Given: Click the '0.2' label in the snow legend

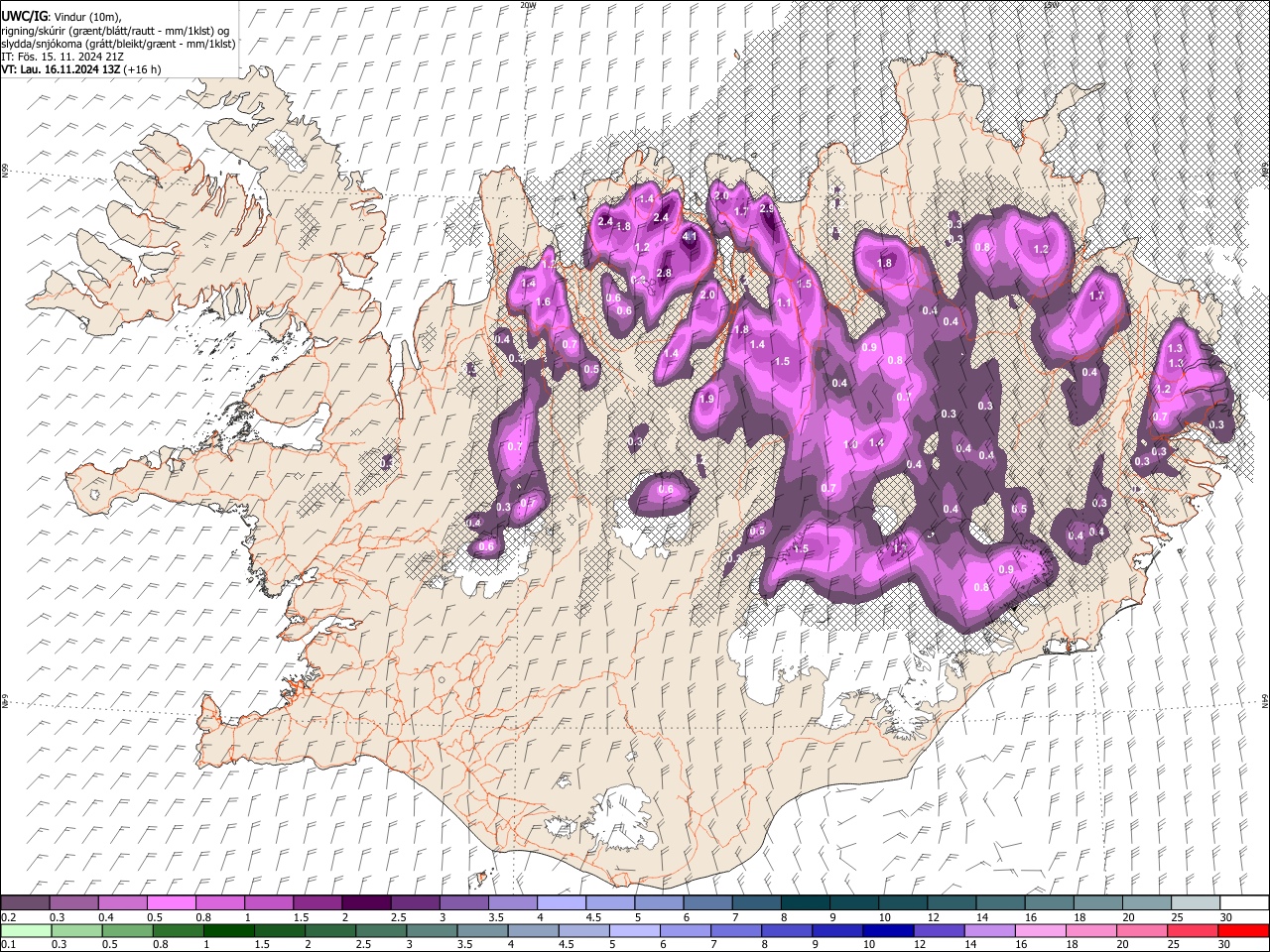Looking at the screenshot, I should [x=8, y=917].
